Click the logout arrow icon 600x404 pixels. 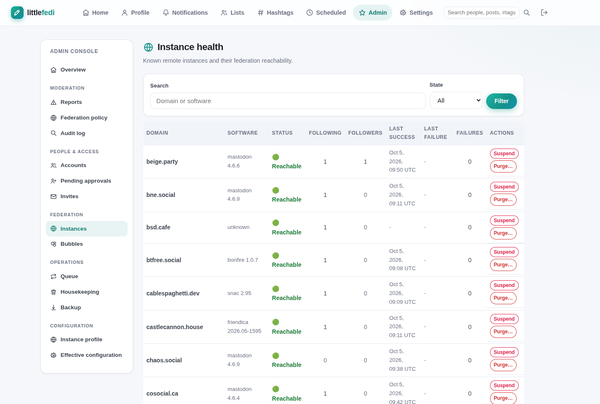click(544, 13)
